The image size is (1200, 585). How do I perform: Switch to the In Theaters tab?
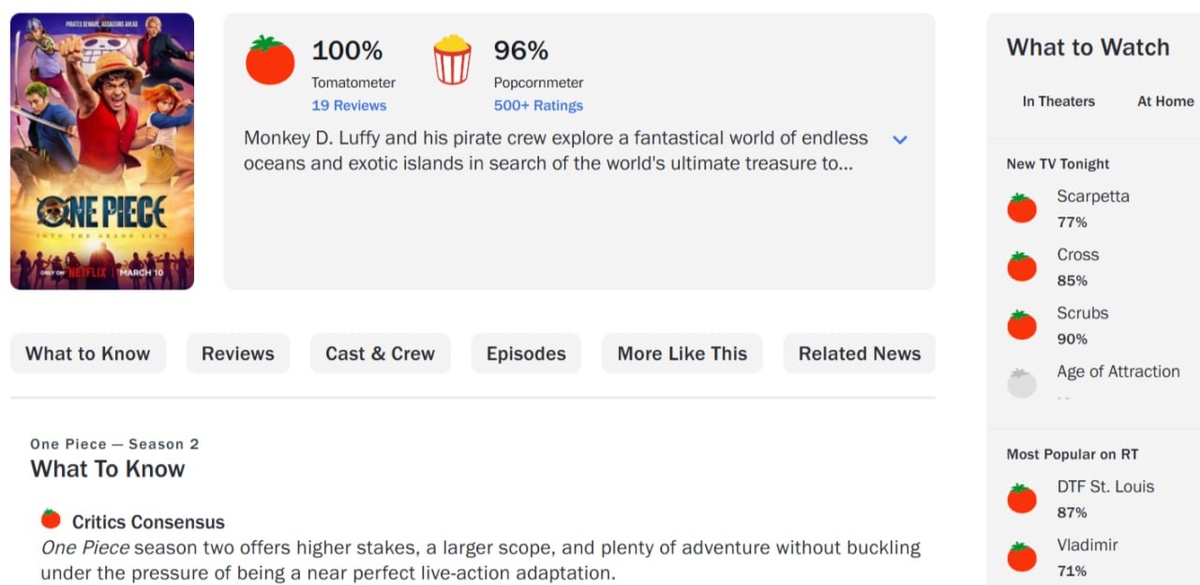1058,101
